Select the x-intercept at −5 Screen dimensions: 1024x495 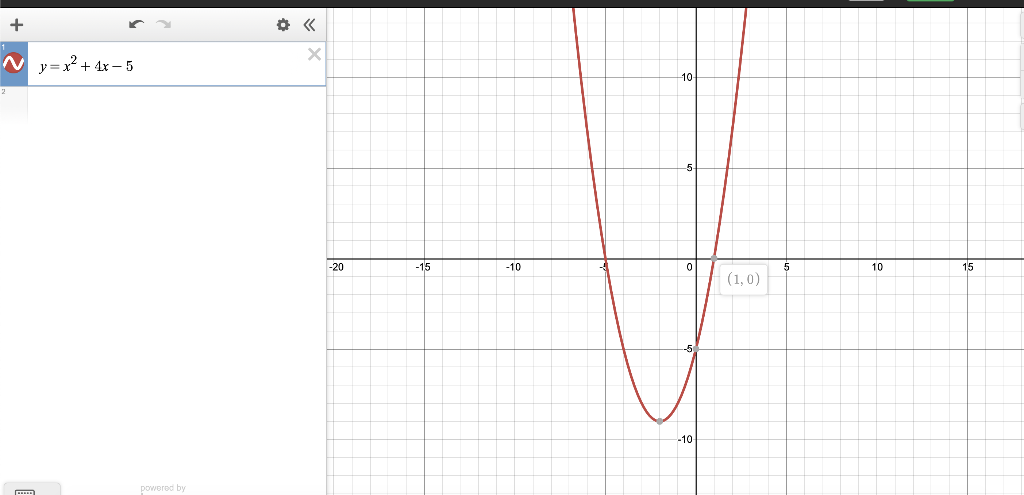click(605, 259)
